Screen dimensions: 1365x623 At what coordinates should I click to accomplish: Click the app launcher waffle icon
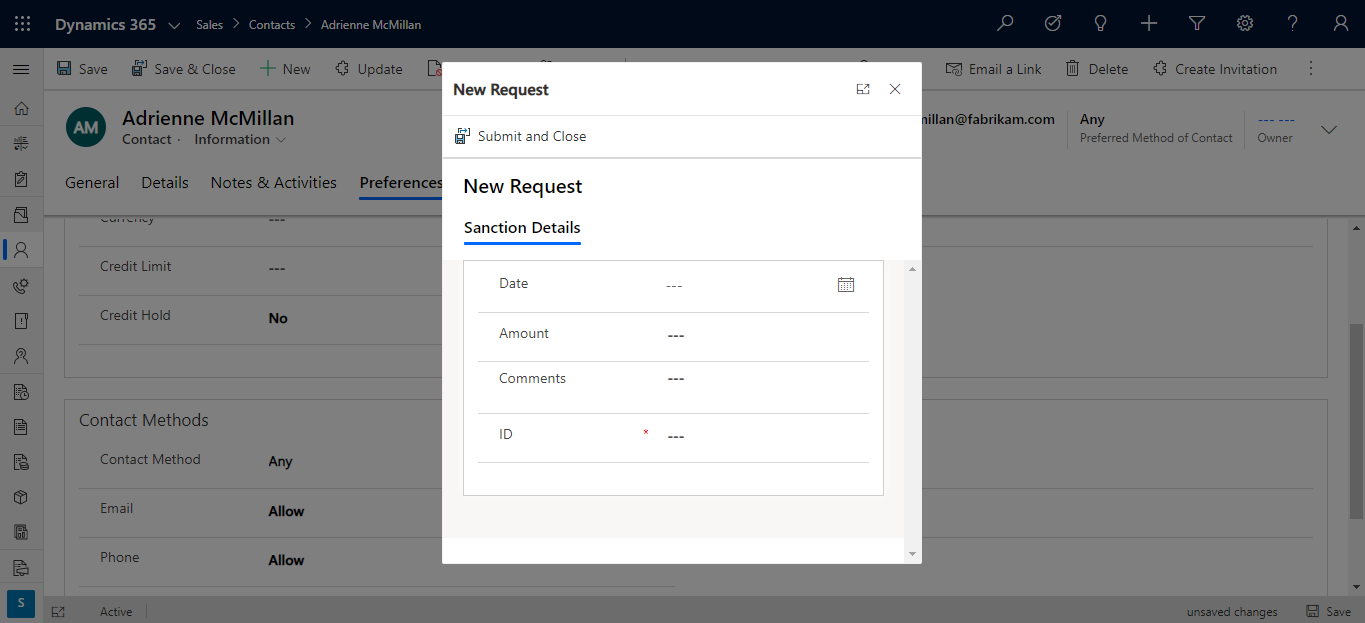pyautogui.click(x=21, y=22)
